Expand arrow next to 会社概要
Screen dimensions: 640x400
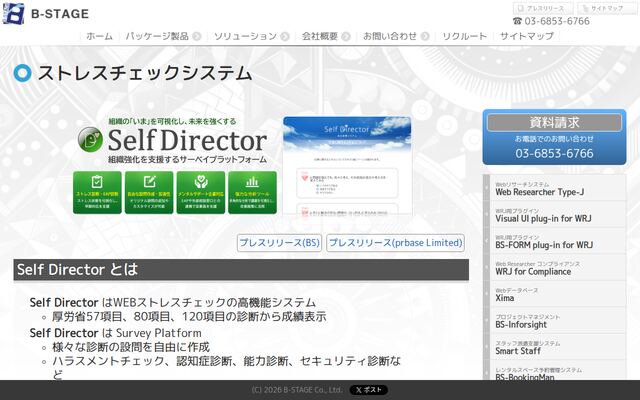tap(346, 36)
